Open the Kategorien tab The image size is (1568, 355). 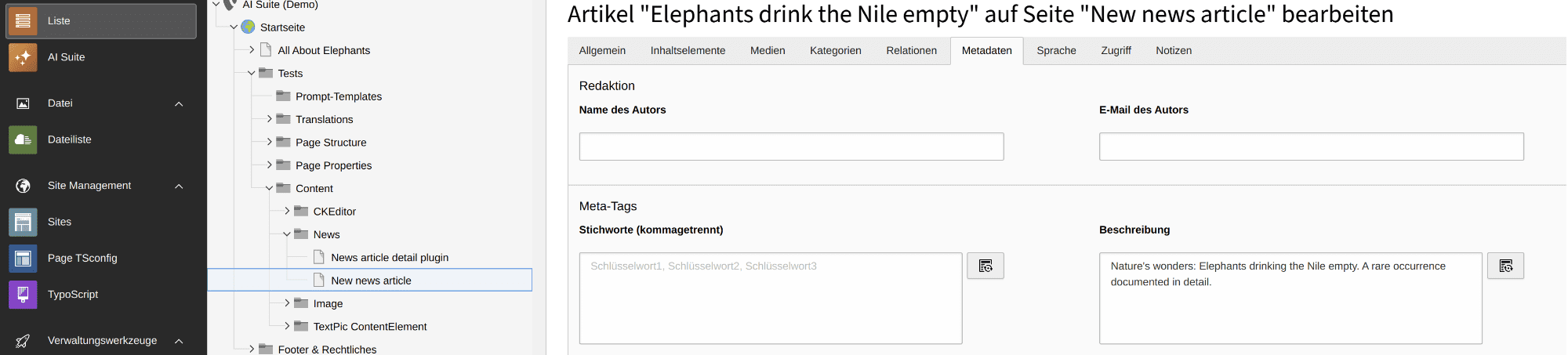(835, 51)
